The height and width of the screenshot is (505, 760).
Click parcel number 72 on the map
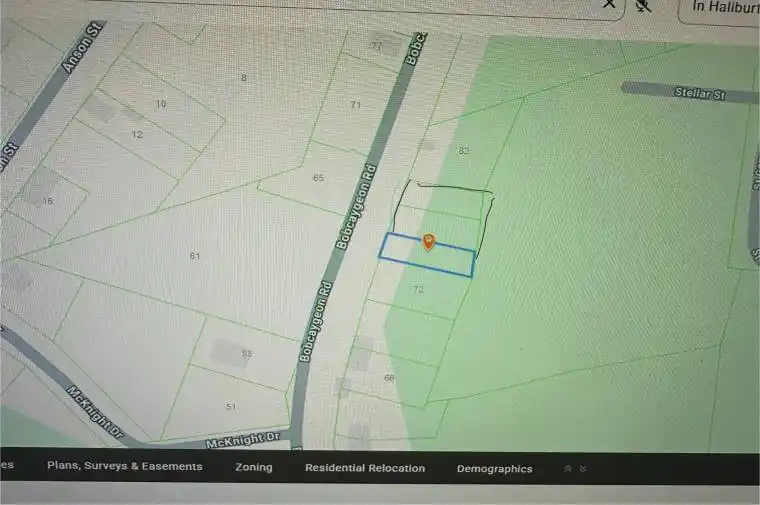pos(418,289)
